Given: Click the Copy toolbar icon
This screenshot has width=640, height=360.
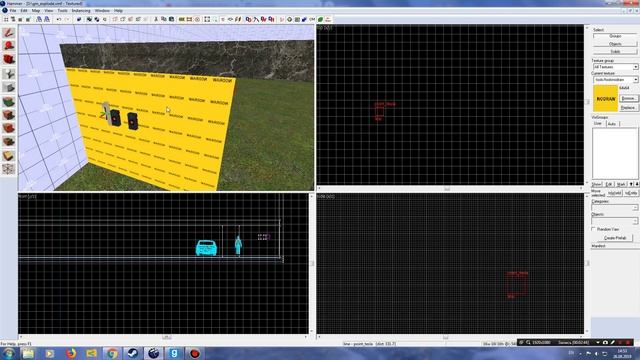Looking at the screenshot, I should 164,19.
